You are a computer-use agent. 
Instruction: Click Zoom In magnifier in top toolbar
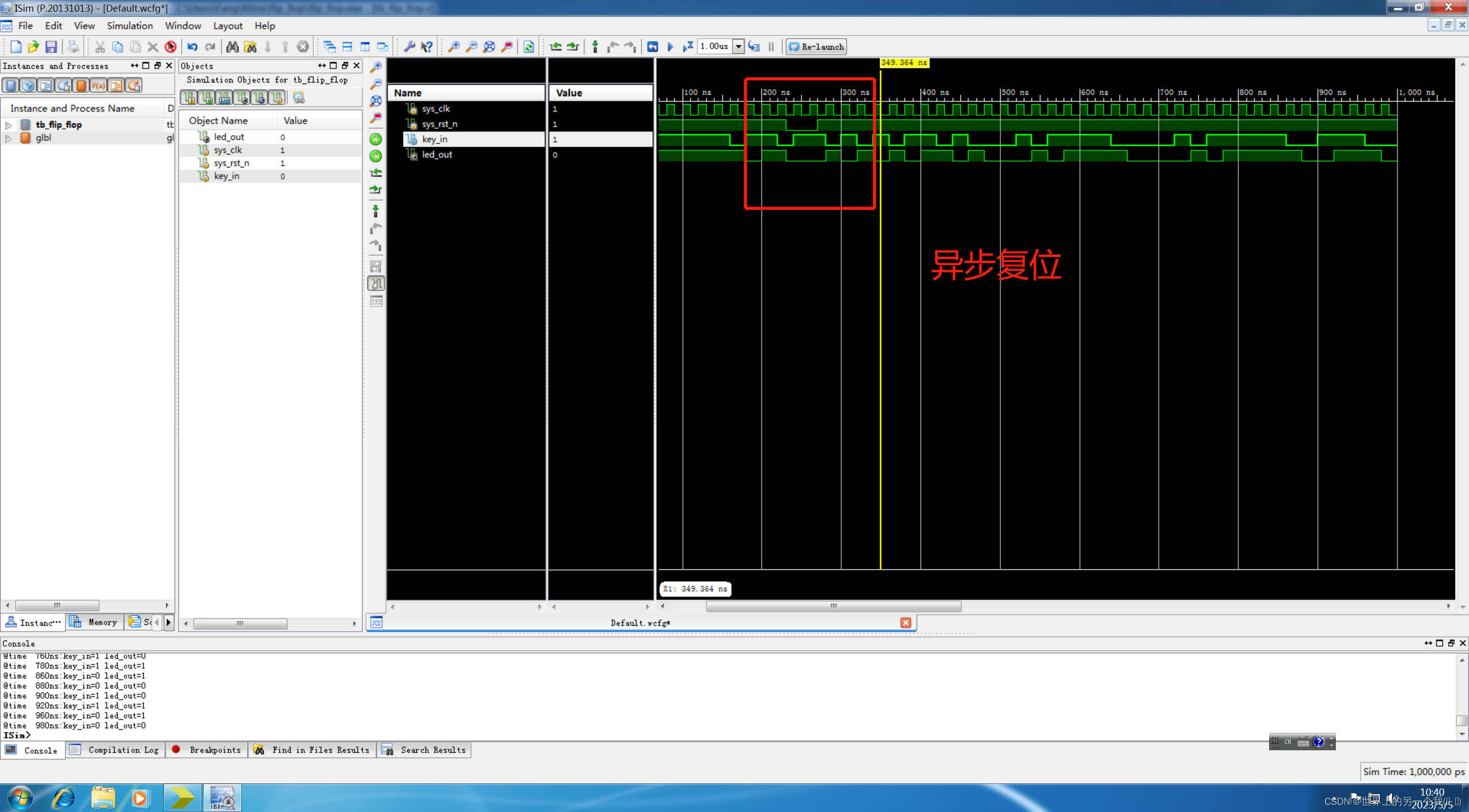(453, 47)
